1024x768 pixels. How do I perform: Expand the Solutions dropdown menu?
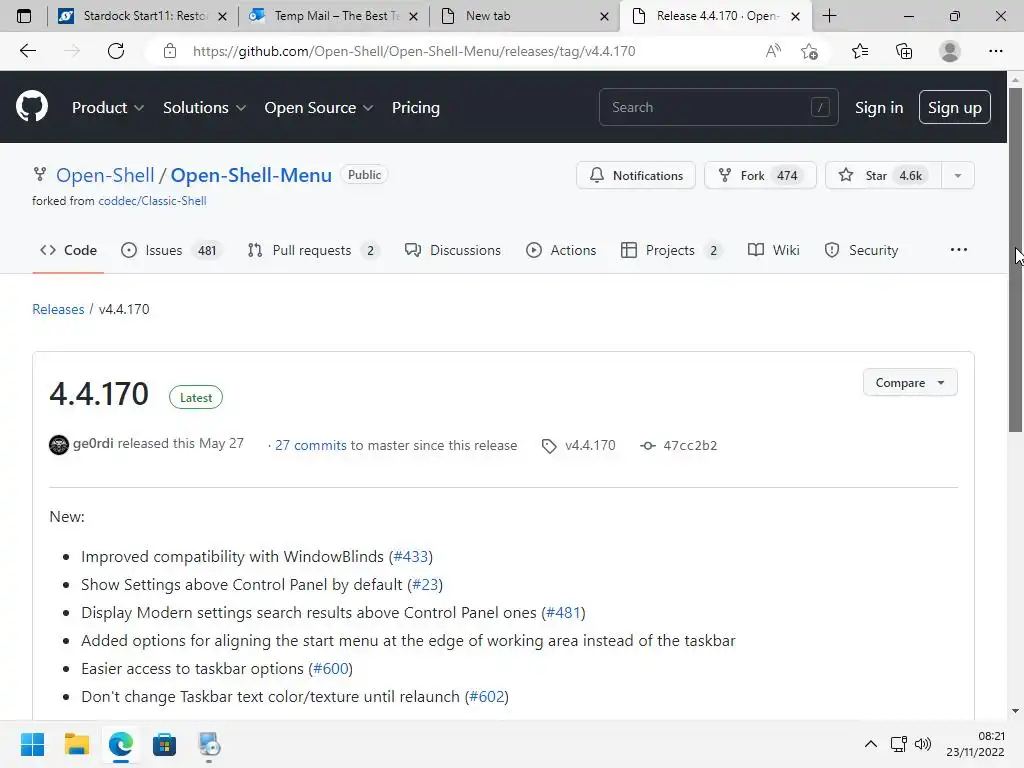click(x=204, y=108)
